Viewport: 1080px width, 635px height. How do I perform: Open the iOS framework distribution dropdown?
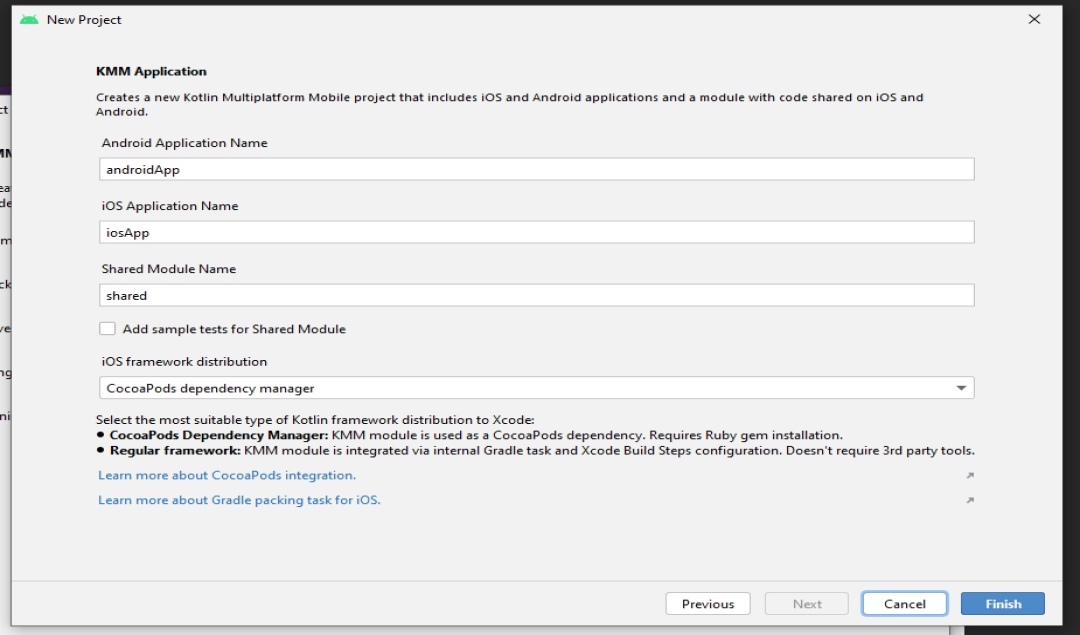pos(537,388)
